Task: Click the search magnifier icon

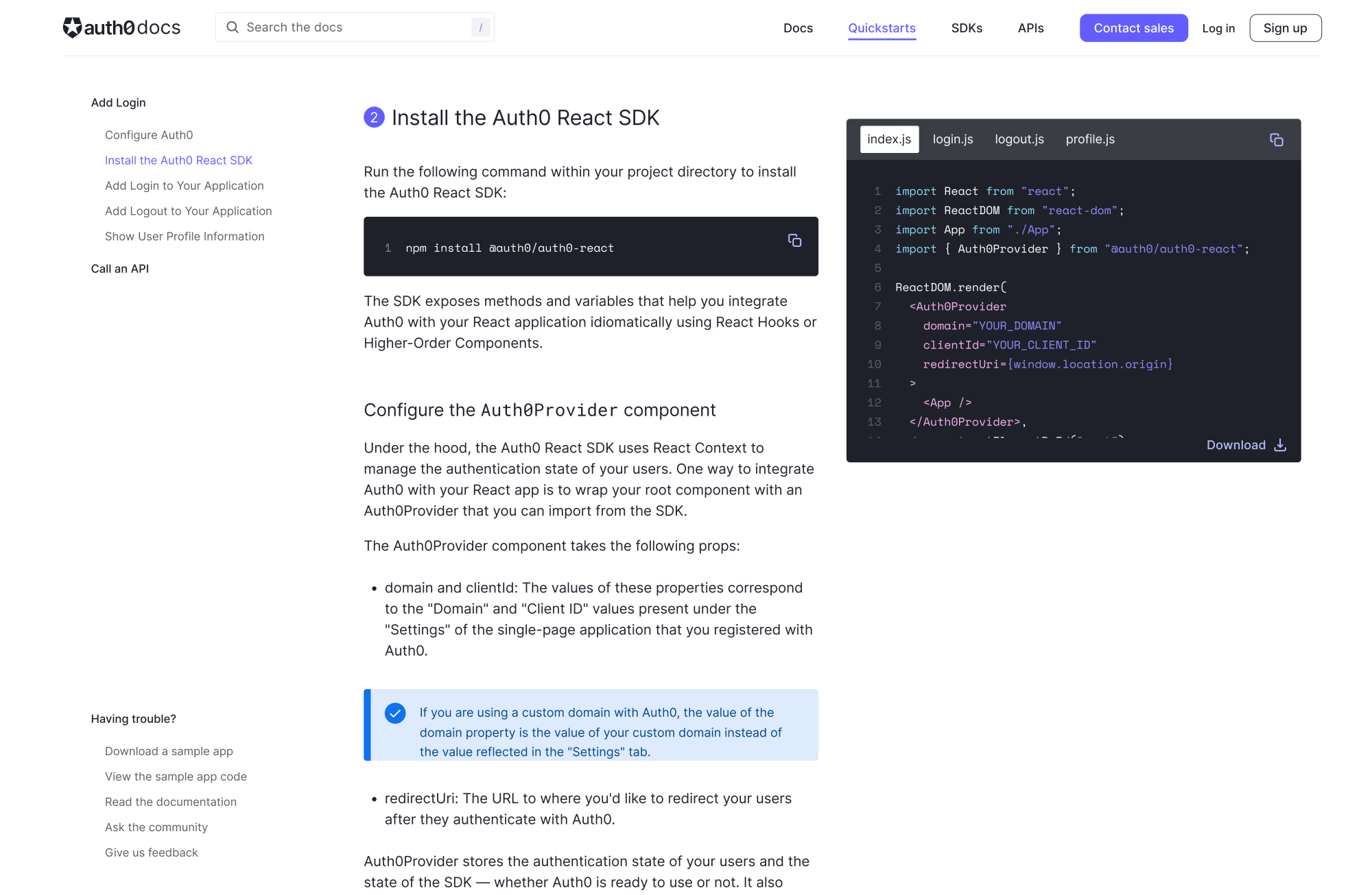Action: [233, 27]
